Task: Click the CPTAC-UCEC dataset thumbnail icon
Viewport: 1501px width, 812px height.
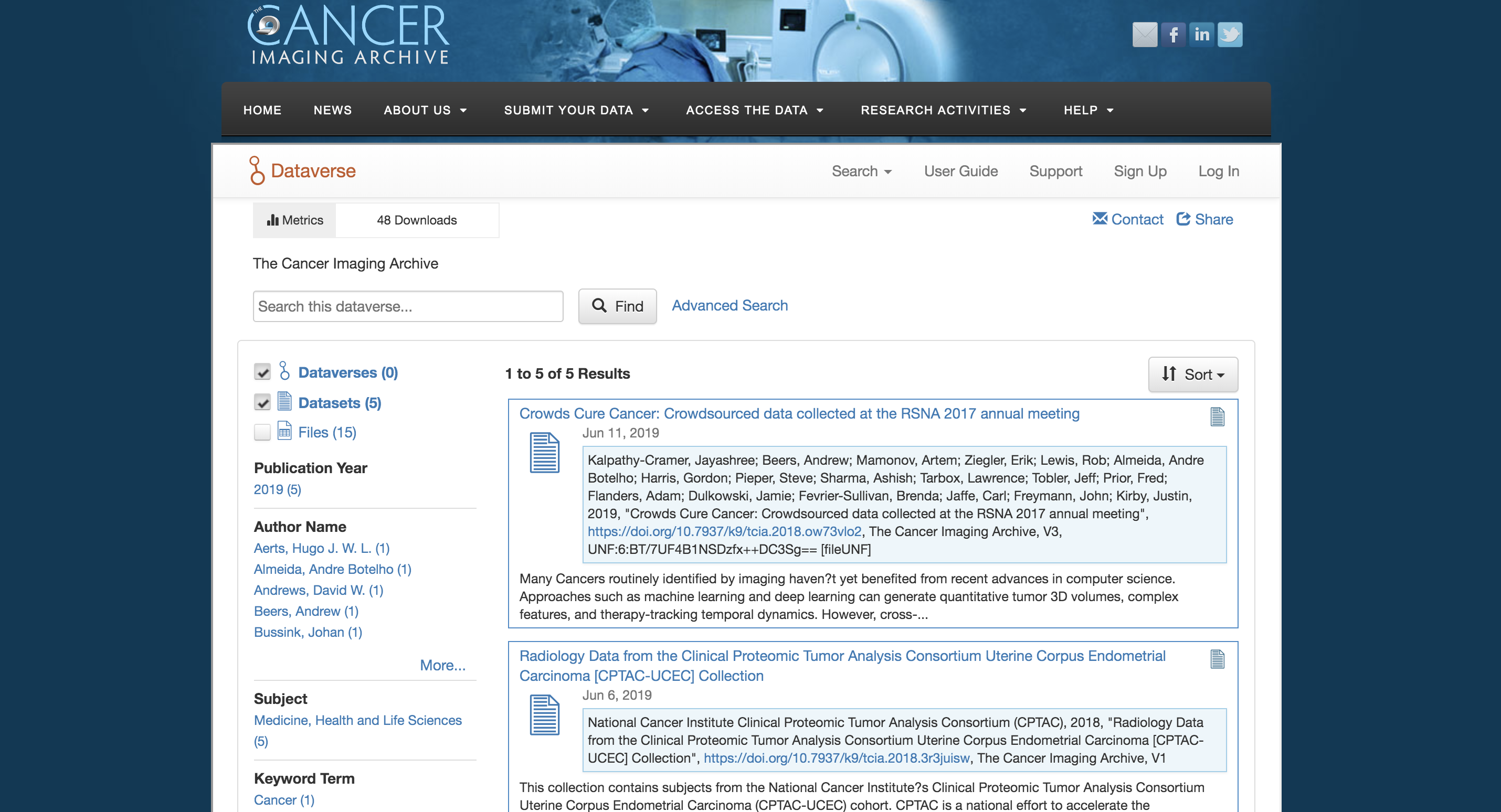Action: click(x=544, y=715)
